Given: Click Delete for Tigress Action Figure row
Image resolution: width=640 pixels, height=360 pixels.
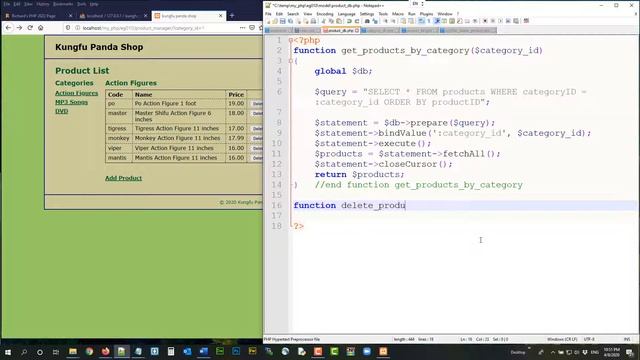Looking at the screenshot, I should (257, 129).
